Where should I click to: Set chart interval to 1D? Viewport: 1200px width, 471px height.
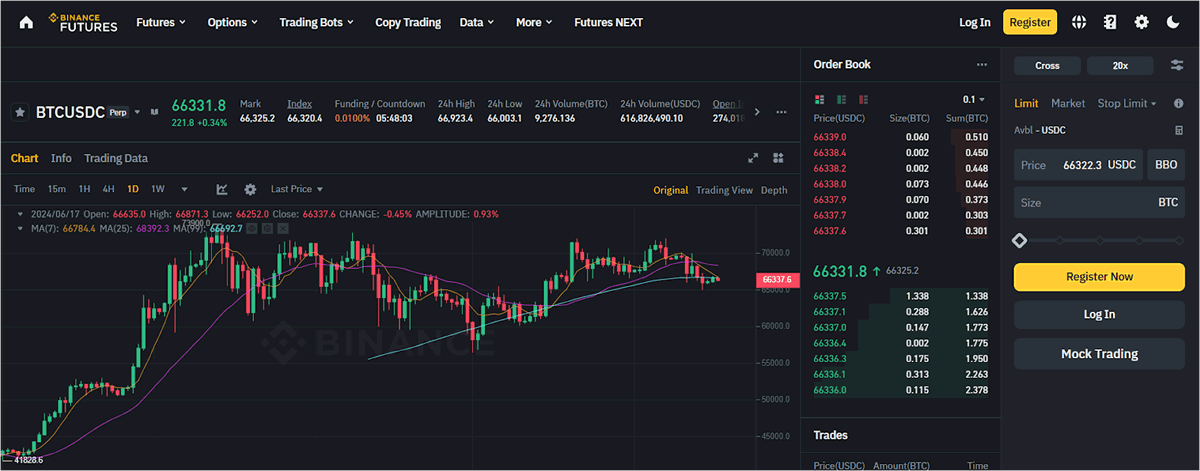click(x=133, y=189)
